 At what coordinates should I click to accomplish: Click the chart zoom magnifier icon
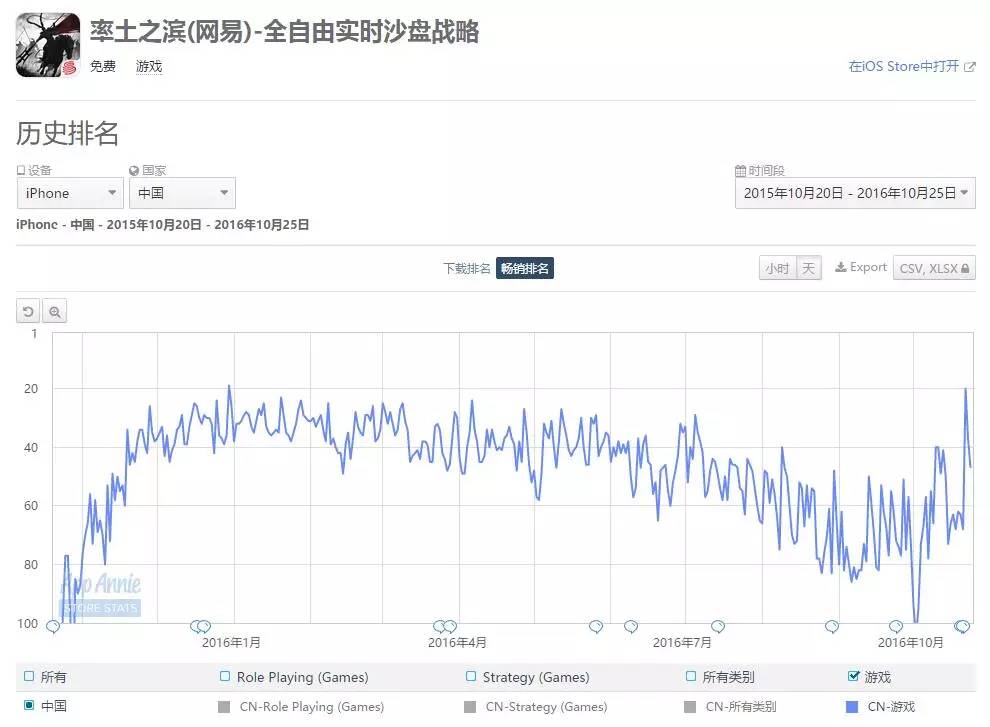coord(55,311)
